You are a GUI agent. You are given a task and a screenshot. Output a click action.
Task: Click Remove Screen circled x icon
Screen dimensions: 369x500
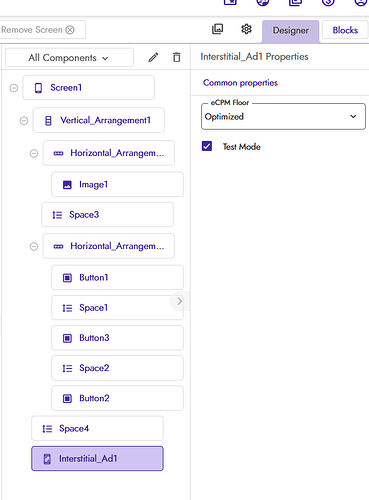click(x=70, y=30)
